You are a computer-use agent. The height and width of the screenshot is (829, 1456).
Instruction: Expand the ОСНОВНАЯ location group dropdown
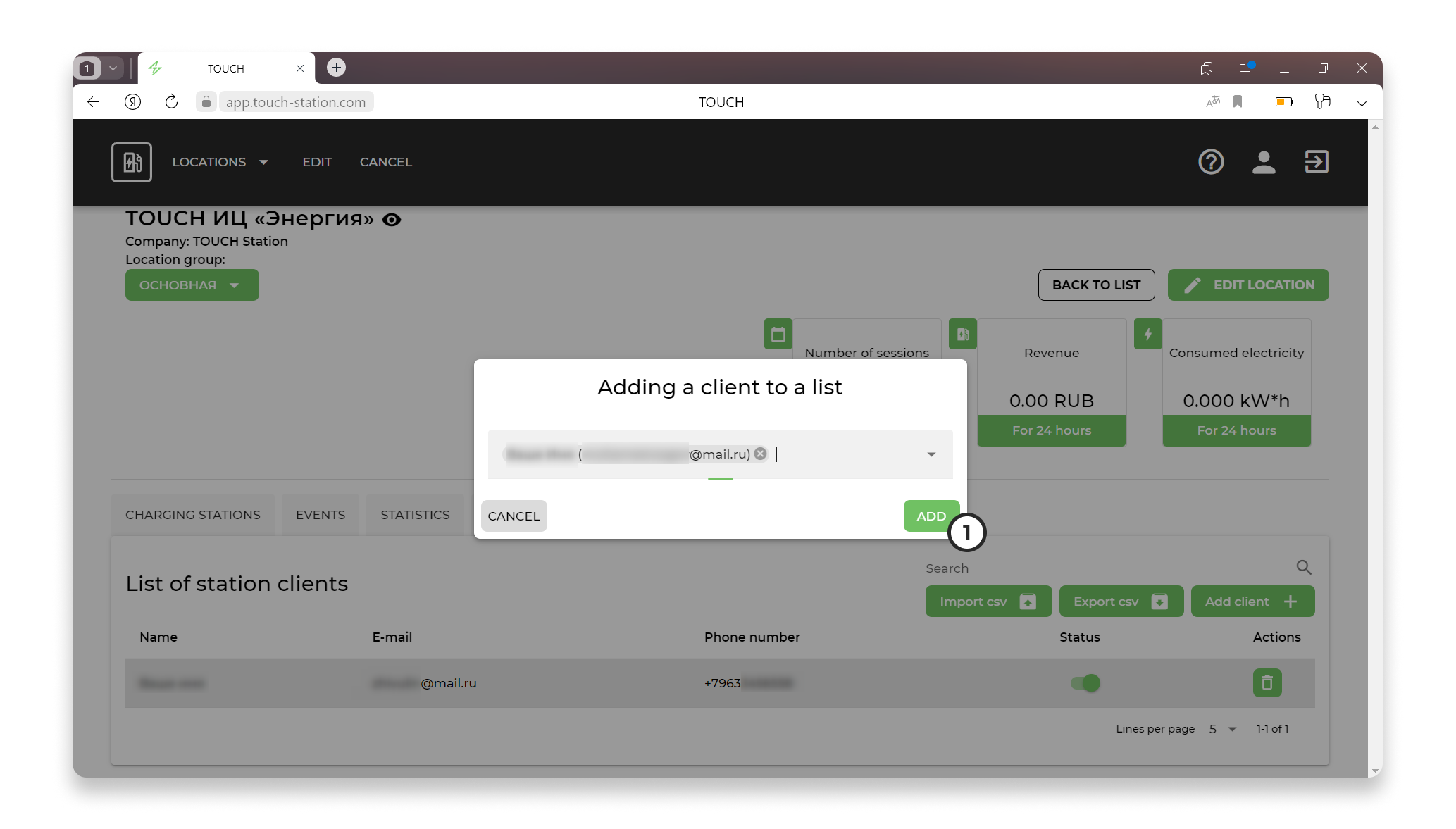(192, 285)
